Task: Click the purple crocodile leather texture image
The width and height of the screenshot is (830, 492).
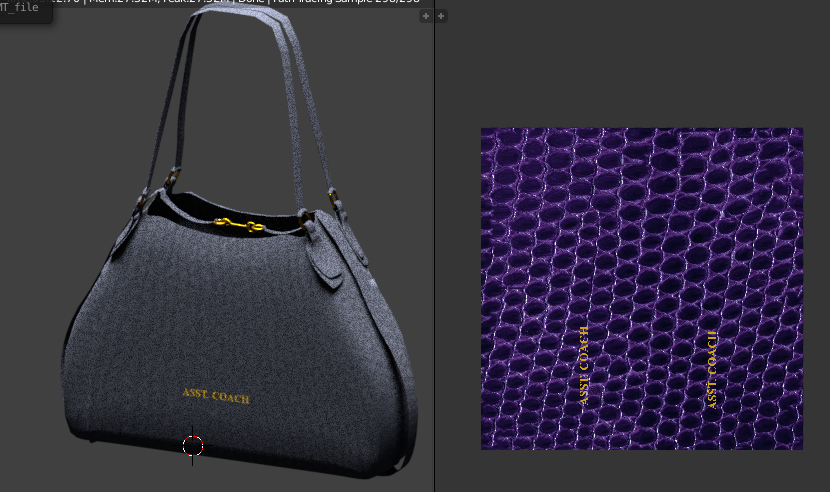Action: pyautogui.click(x=642, y=289)
